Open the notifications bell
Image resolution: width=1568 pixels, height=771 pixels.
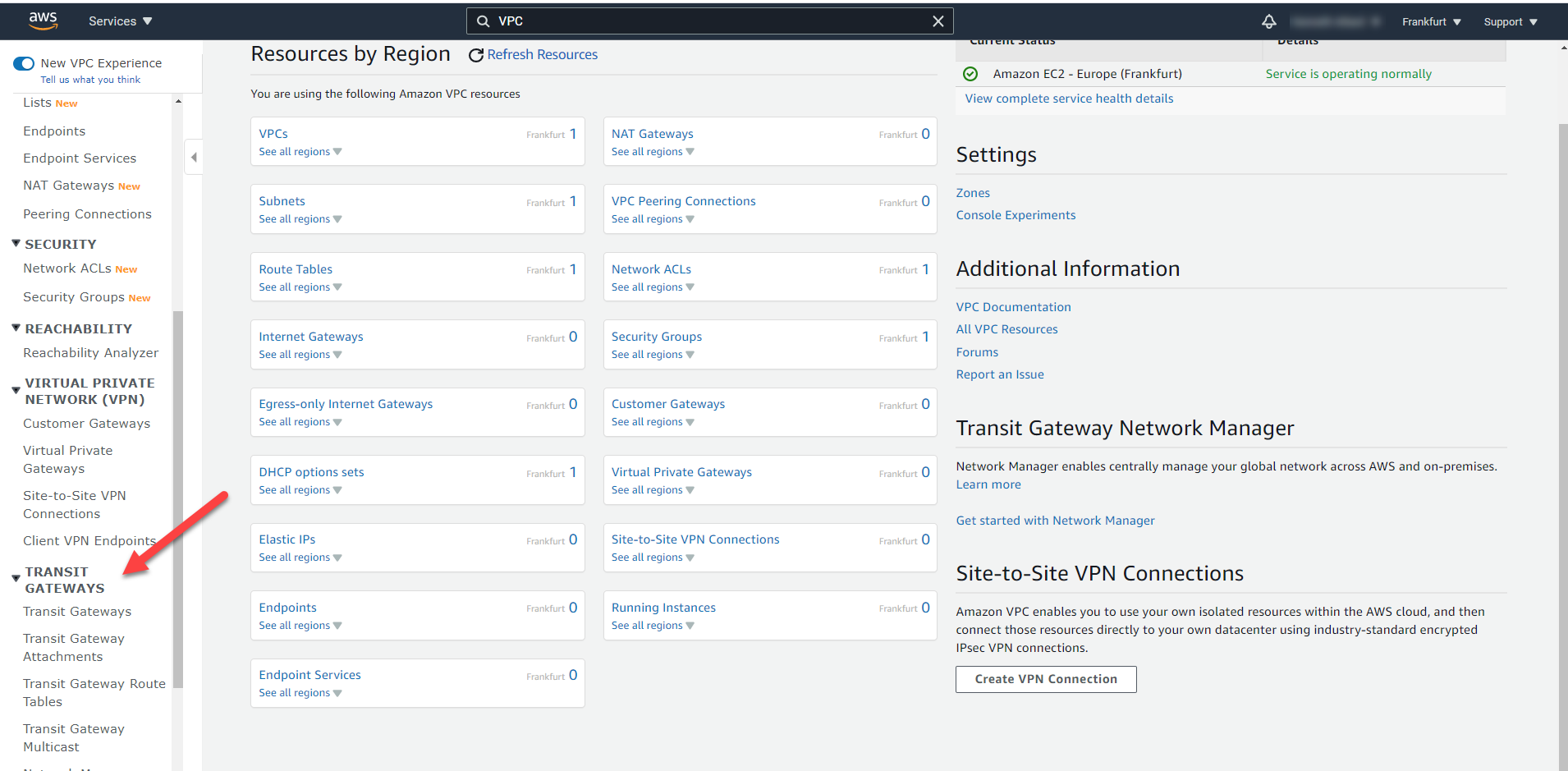click(x=1268, y=21)
